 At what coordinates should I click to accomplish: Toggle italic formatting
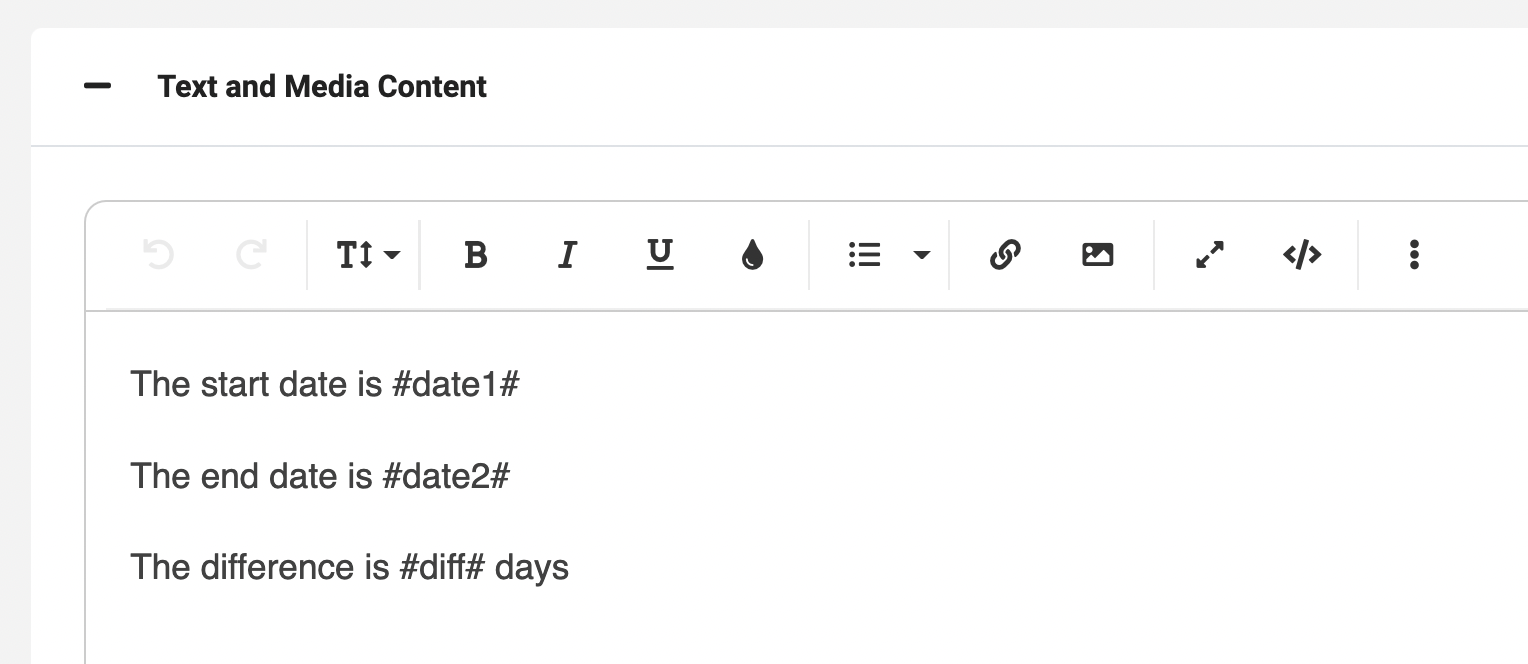click(x=567, y=255)
